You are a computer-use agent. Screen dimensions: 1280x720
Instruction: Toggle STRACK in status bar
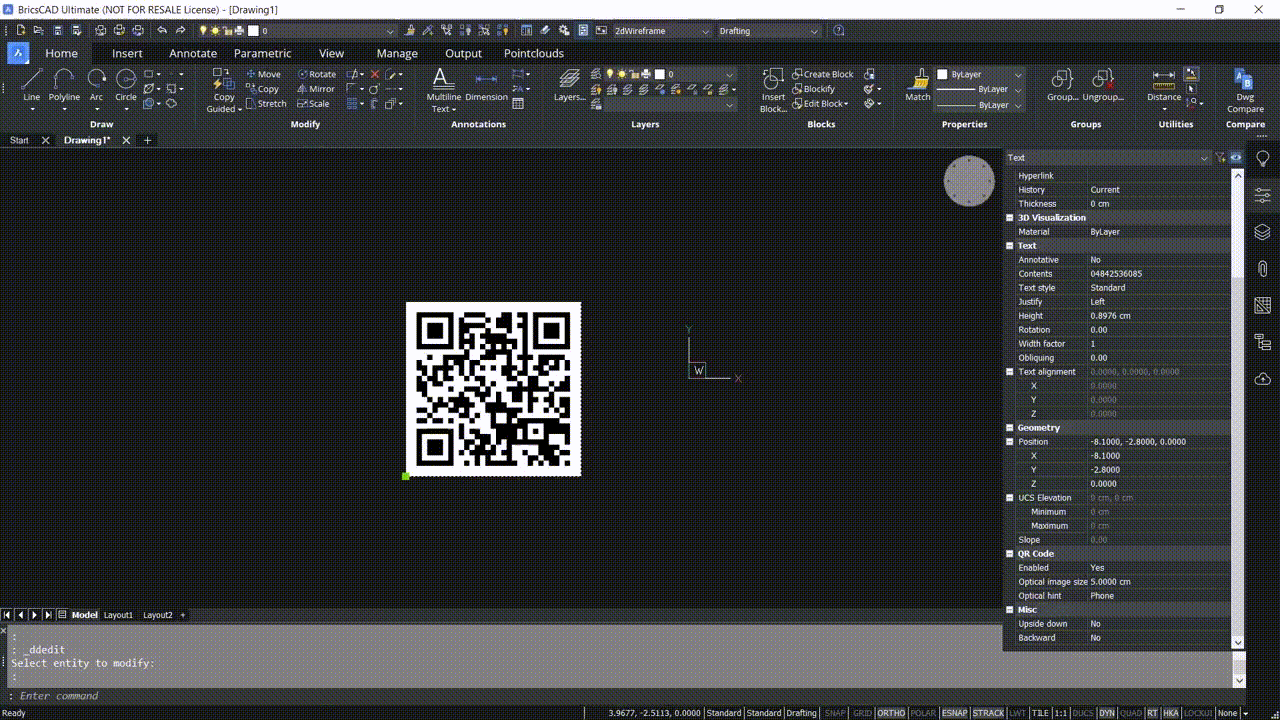[x=989, y=713]
